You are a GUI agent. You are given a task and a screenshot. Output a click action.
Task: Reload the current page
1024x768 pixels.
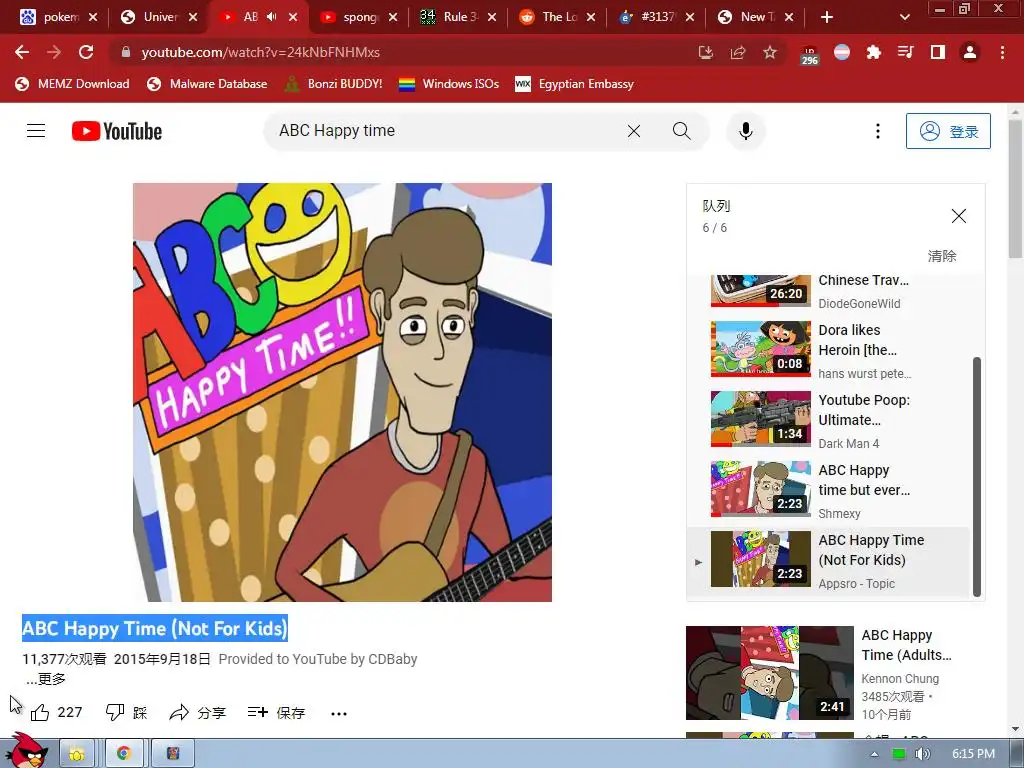tap(86, 52)
